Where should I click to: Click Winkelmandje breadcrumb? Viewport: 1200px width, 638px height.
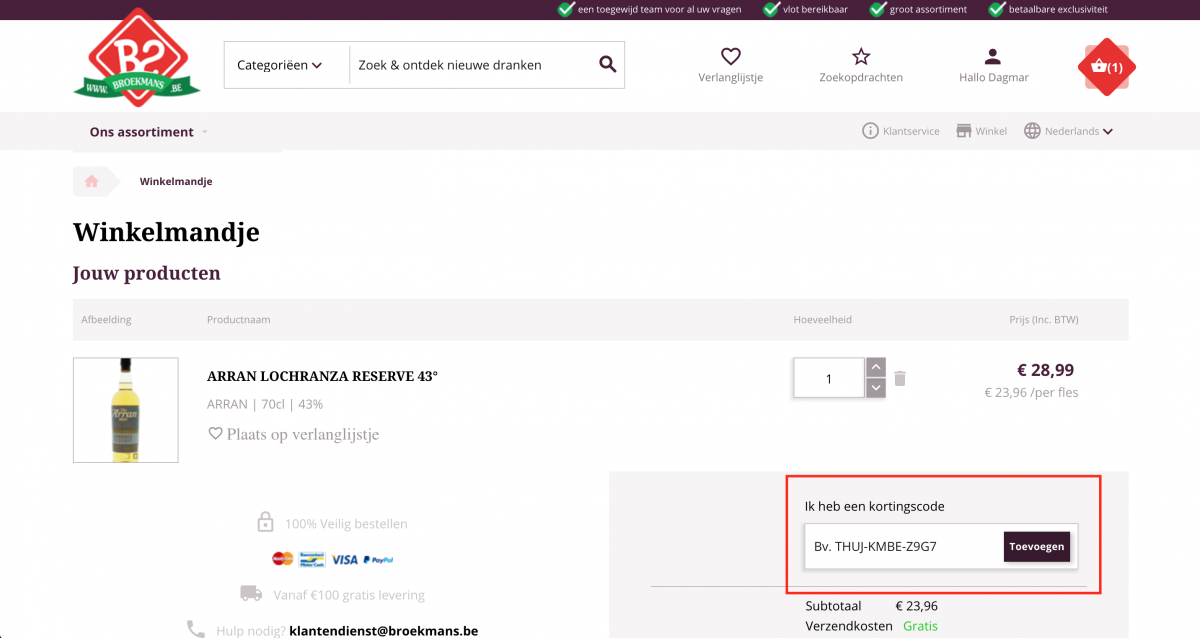tap(176, 182)
